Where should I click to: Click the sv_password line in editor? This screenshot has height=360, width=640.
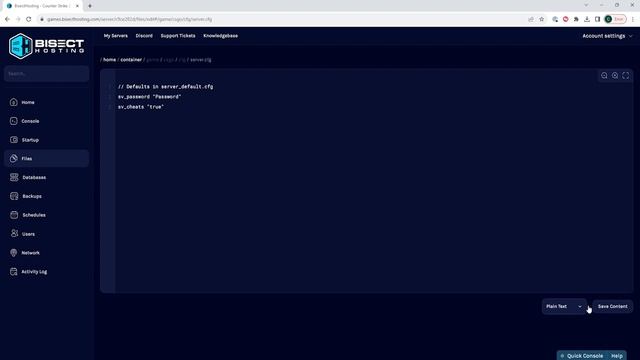149,97
